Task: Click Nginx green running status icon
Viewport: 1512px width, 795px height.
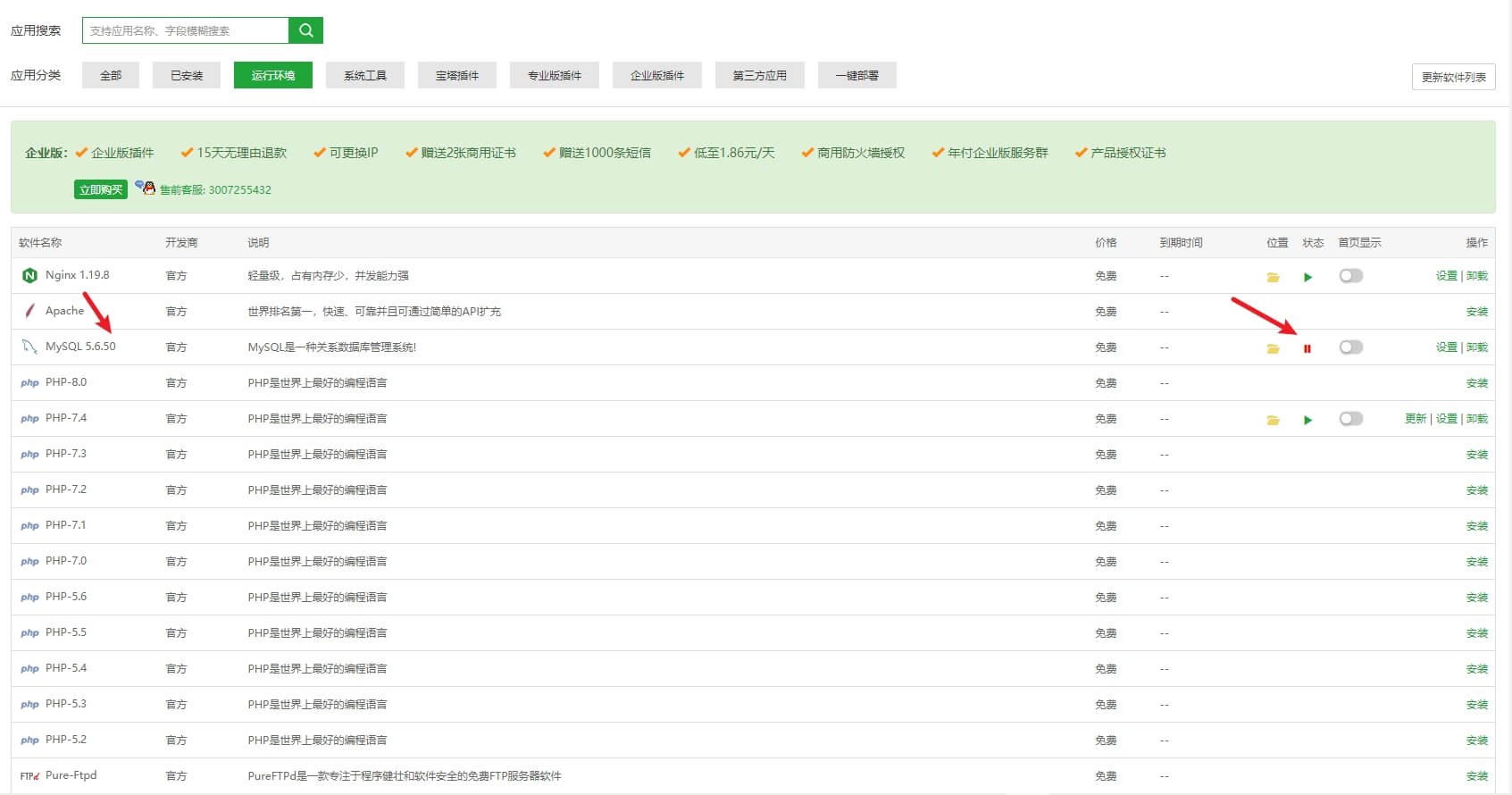Action: 1307,277
